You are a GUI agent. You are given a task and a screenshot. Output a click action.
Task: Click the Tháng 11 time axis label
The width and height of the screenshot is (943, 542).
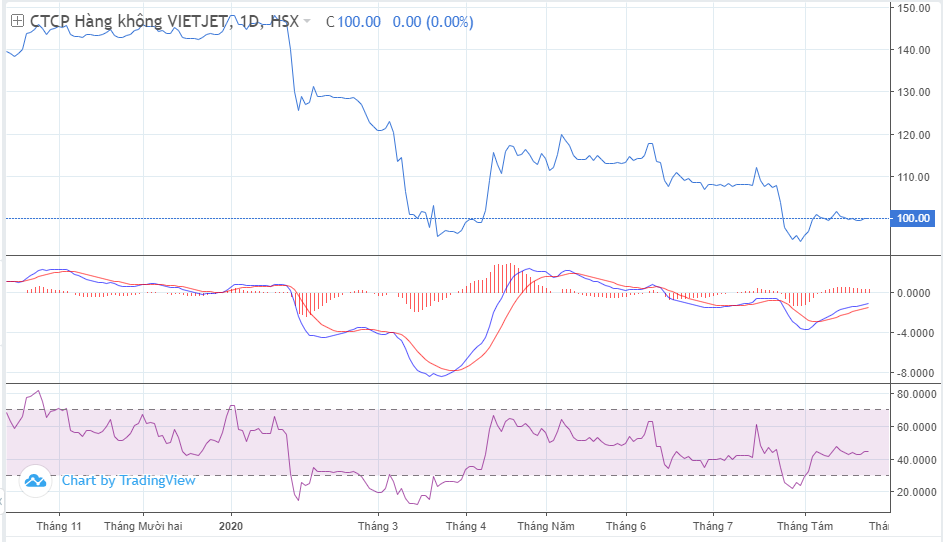click(x=59, y=526)
